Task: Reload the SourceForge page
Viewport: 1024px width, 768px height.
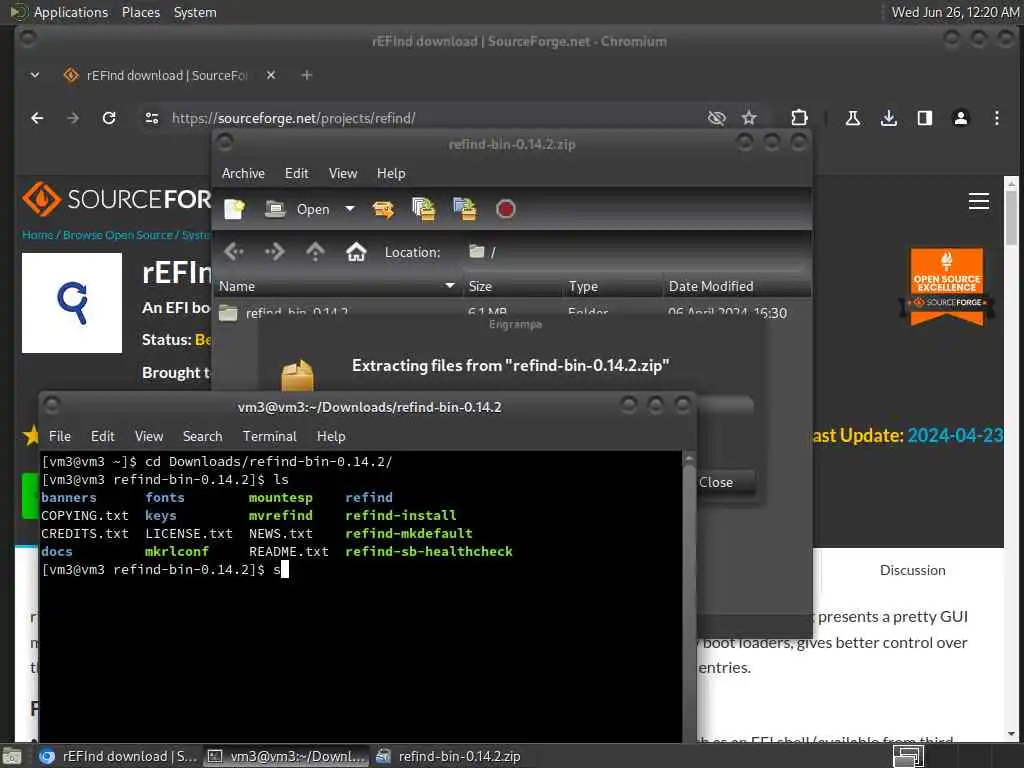Action: [x=109, y=118]
